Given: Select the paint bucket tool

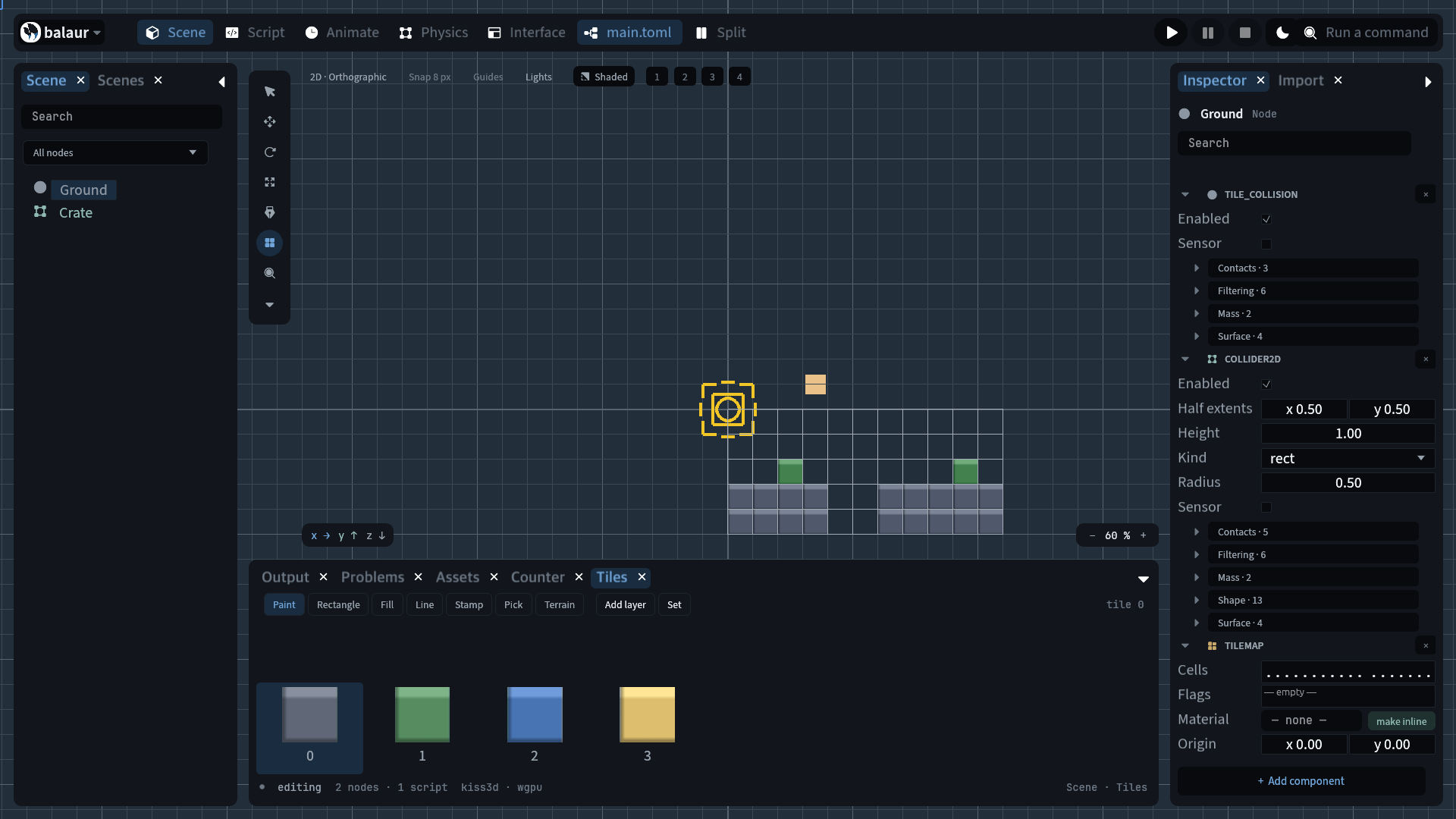Looking at the screenshot, I should [269, 213].
